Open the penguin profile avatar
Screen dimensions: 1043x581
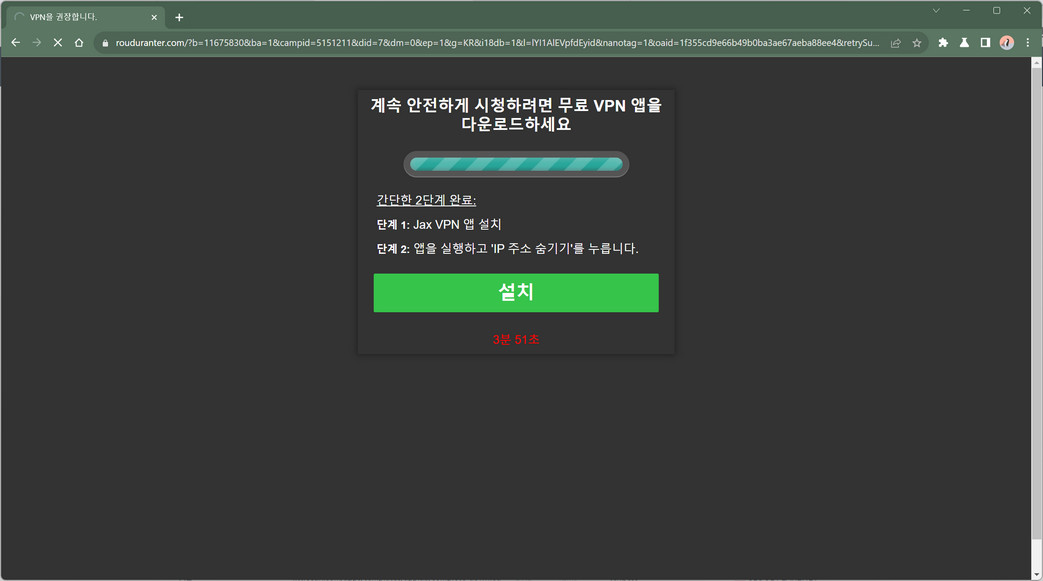click(1007, 43)
